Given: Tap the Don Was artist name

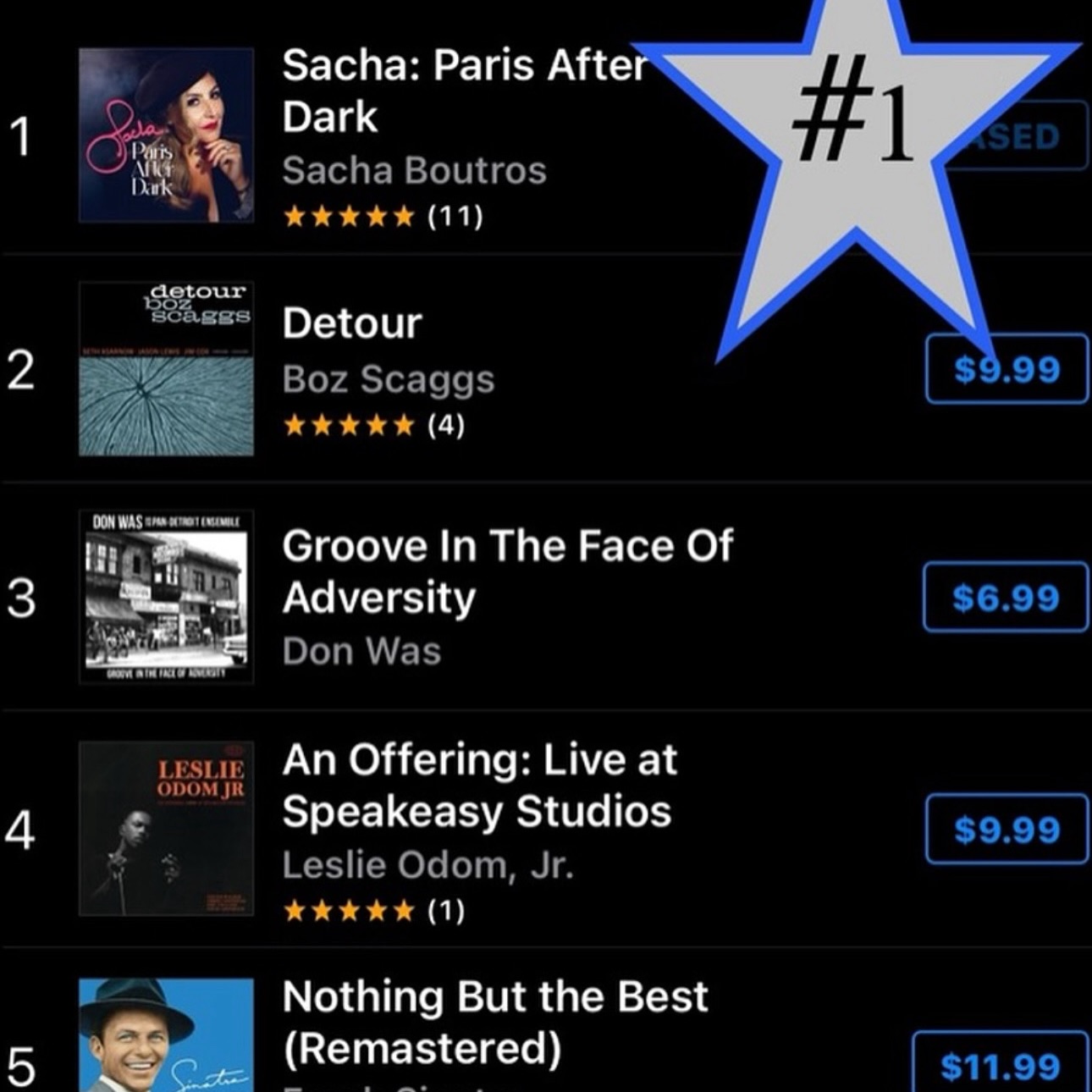Looking at the screenshot, I should point(361,652).
